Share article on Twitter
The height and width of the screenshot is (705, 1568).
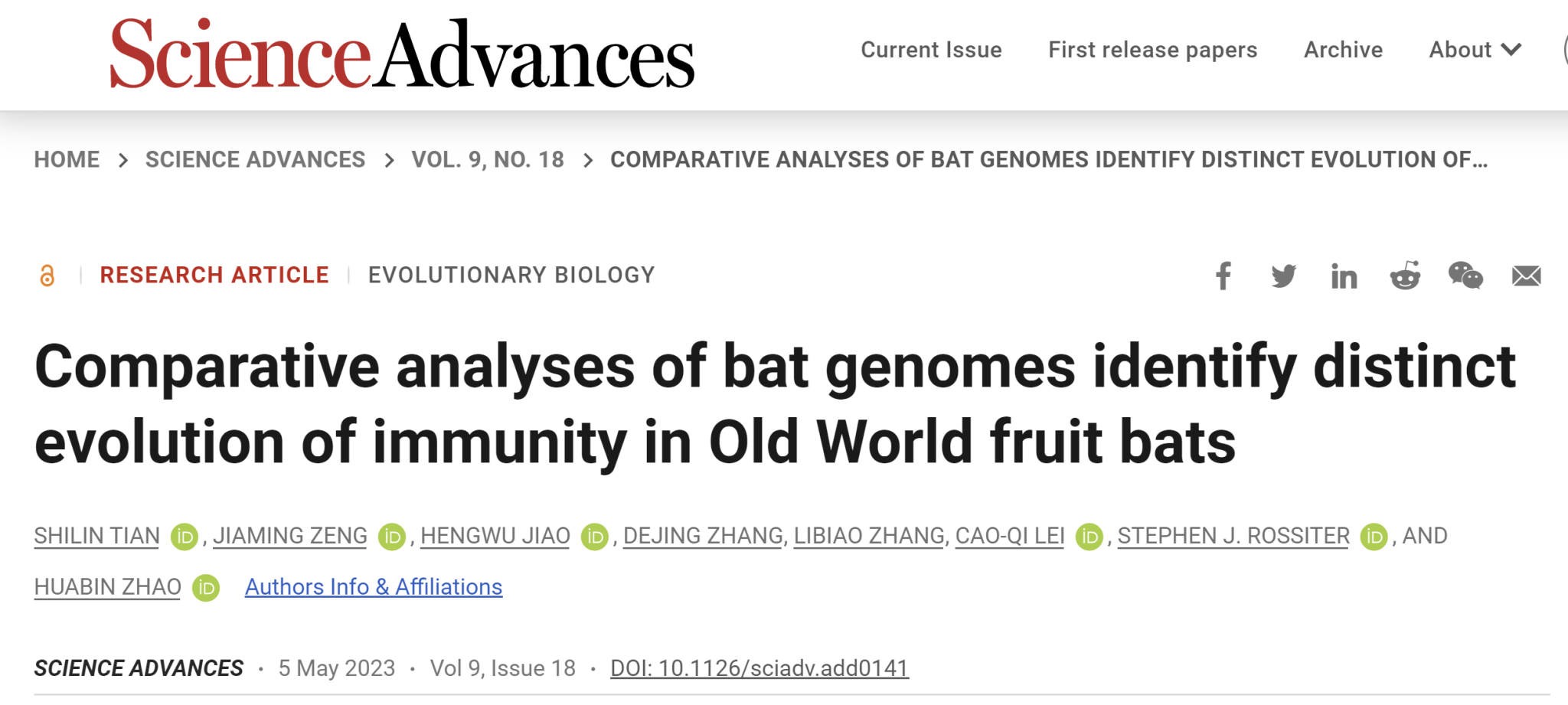(1283, 276)
